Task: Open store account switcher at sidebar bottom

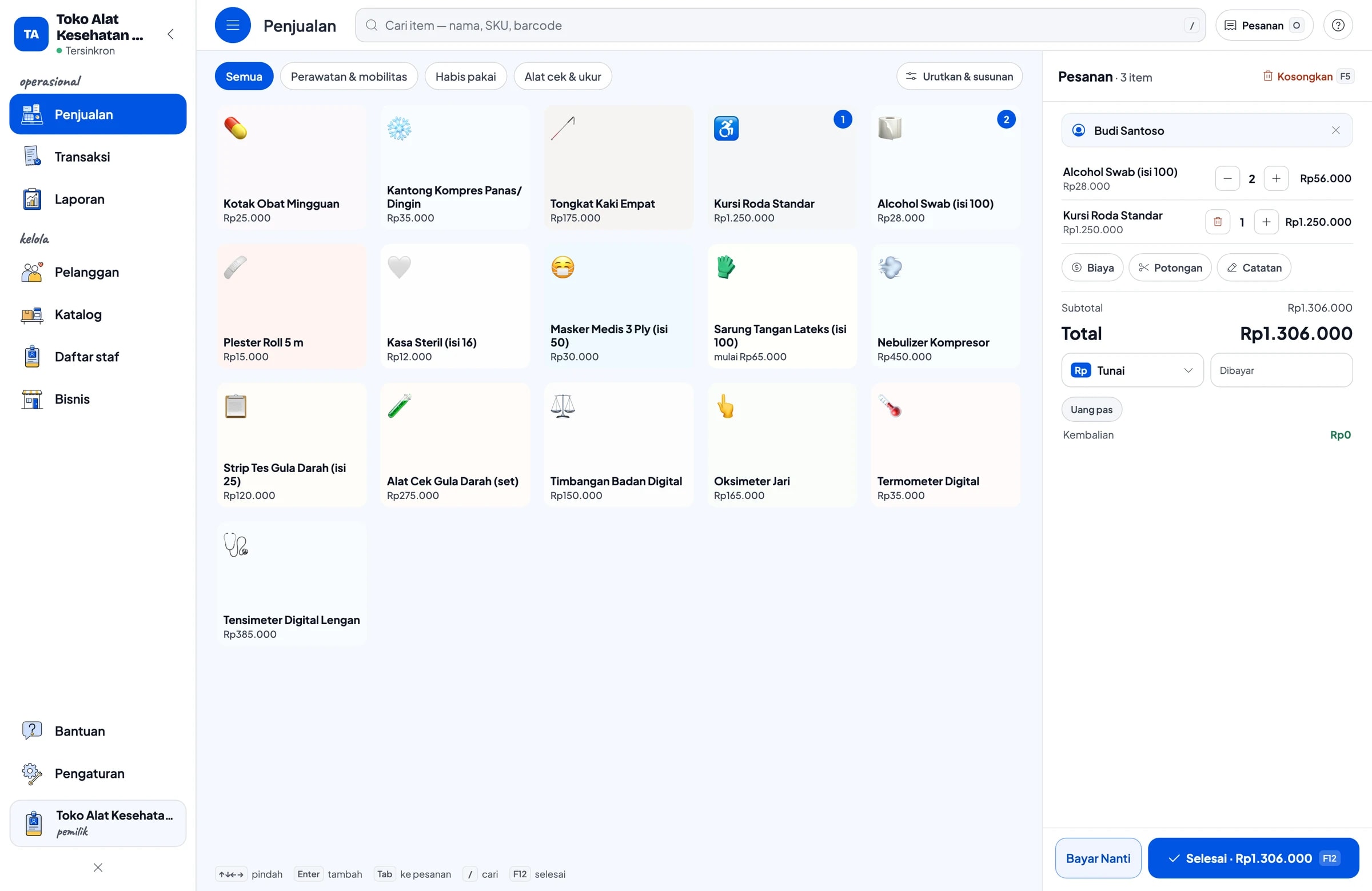Action: tap(98, 823)
